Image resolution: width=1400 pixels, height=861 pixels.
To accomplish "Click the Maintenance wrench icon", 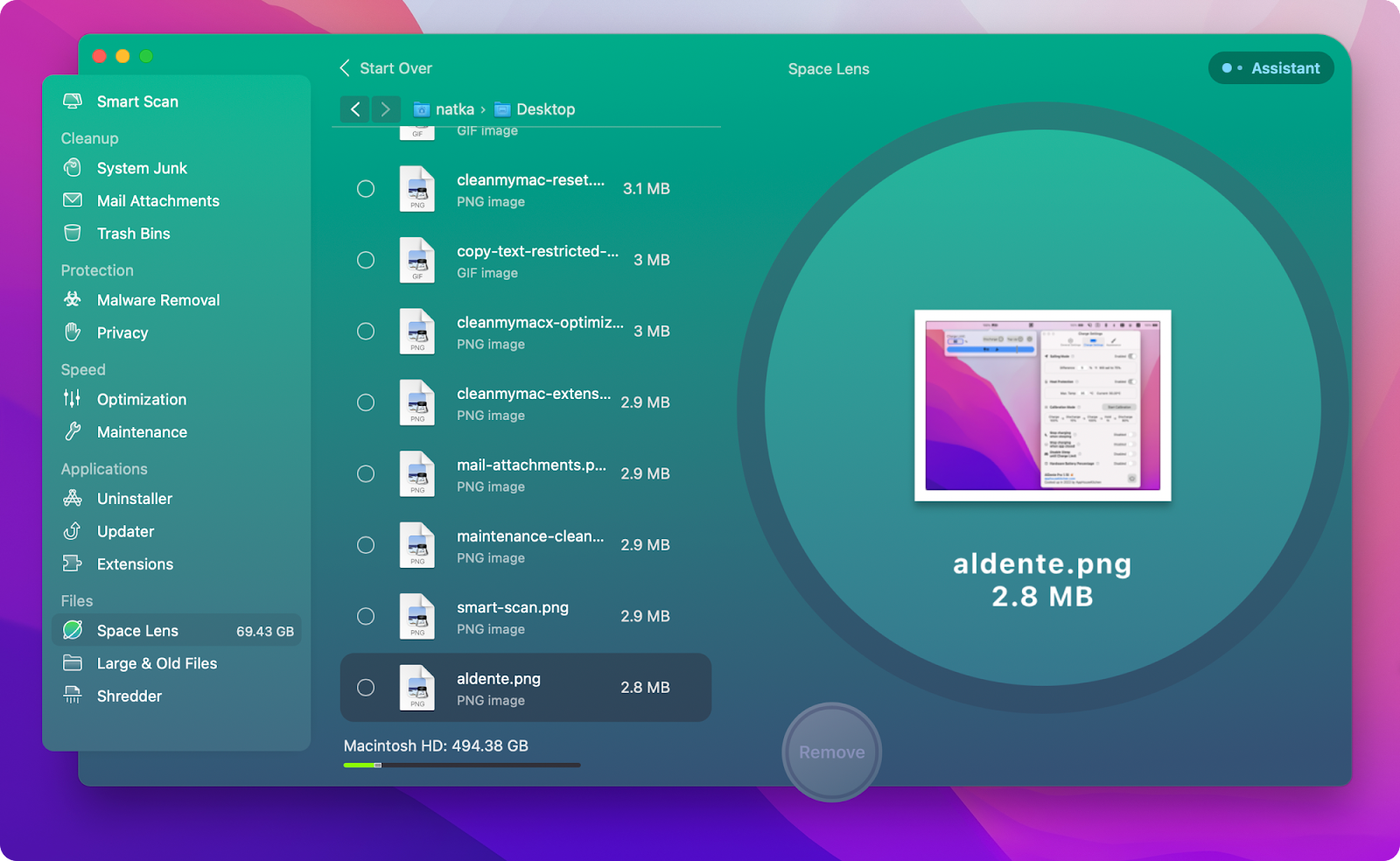I will click(x=73, y=431).
